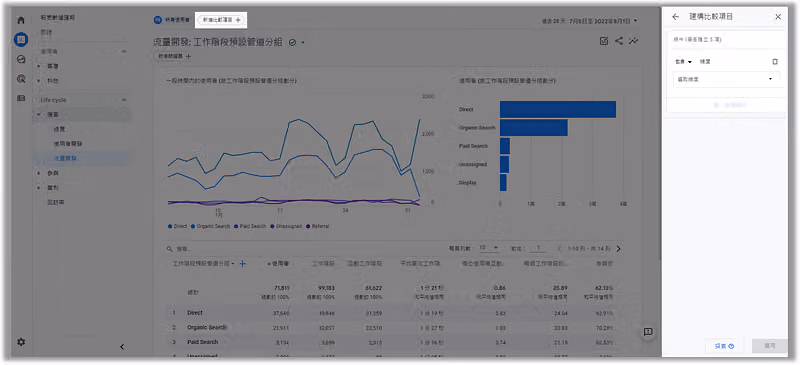This screenshot has width=800, height=365.
Task: Delete the condition with the trash icon
Action: tap(775, 62)
